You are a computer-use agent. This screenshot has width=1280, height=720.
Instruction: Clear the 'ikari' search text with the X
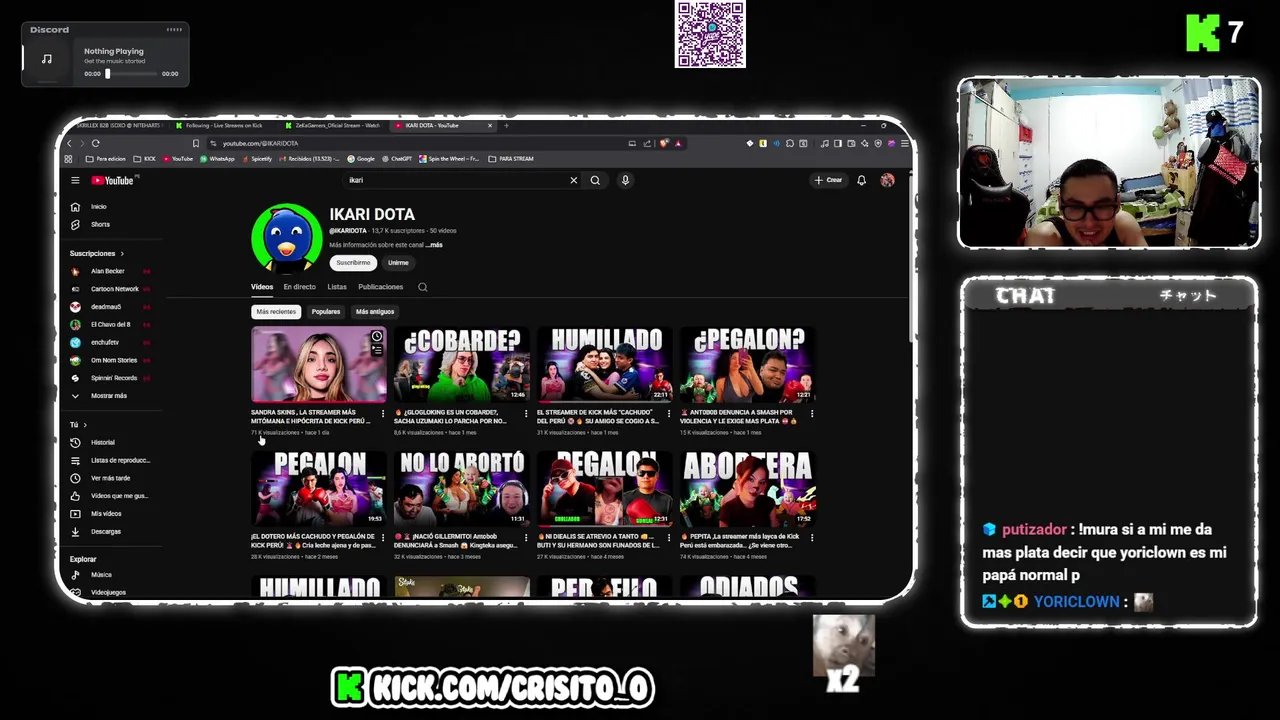(573, 180)
